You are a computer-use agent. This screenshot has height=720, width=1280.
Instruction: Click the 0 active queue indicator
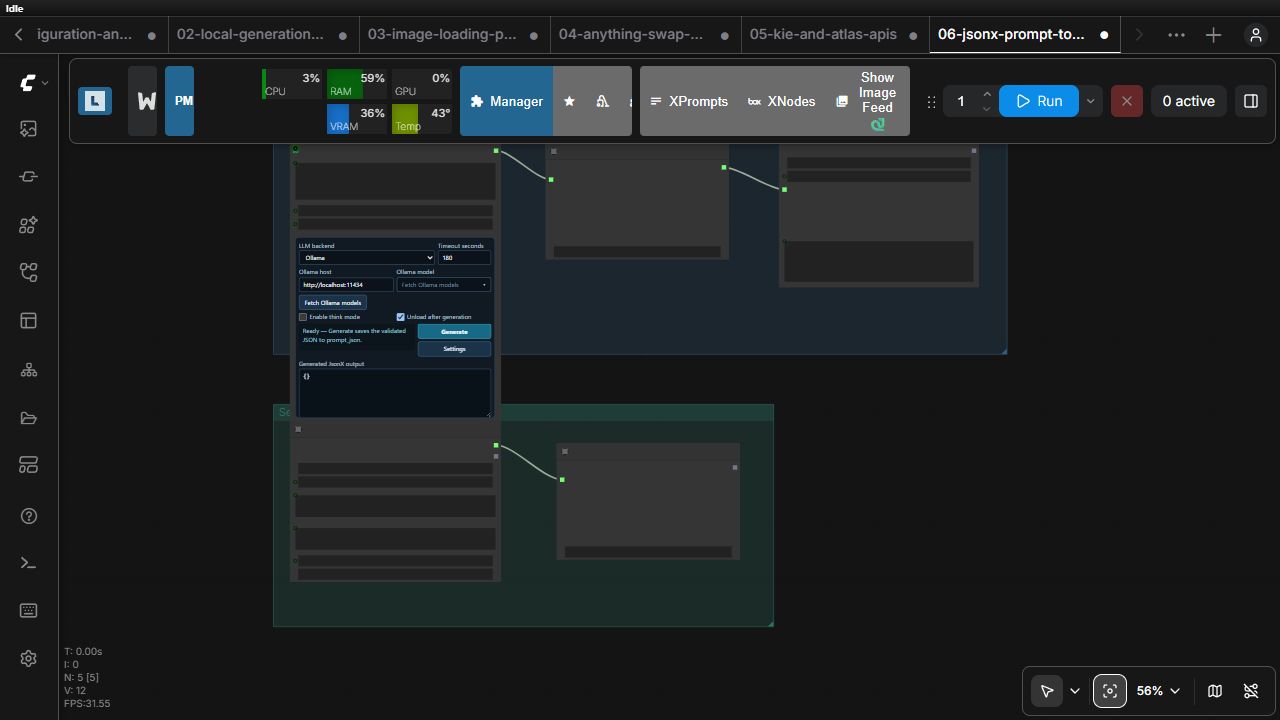(x=1188, y=101)
